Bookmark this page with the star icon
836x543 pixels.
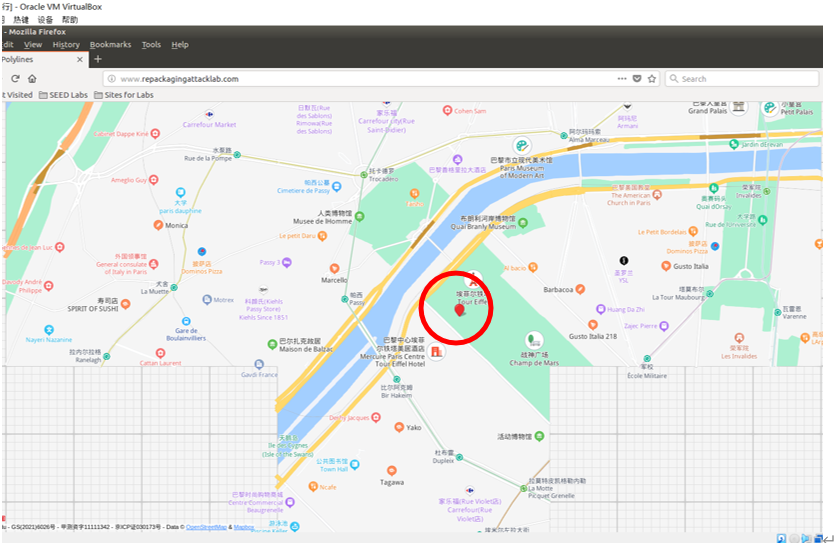[x=652, y=78]
